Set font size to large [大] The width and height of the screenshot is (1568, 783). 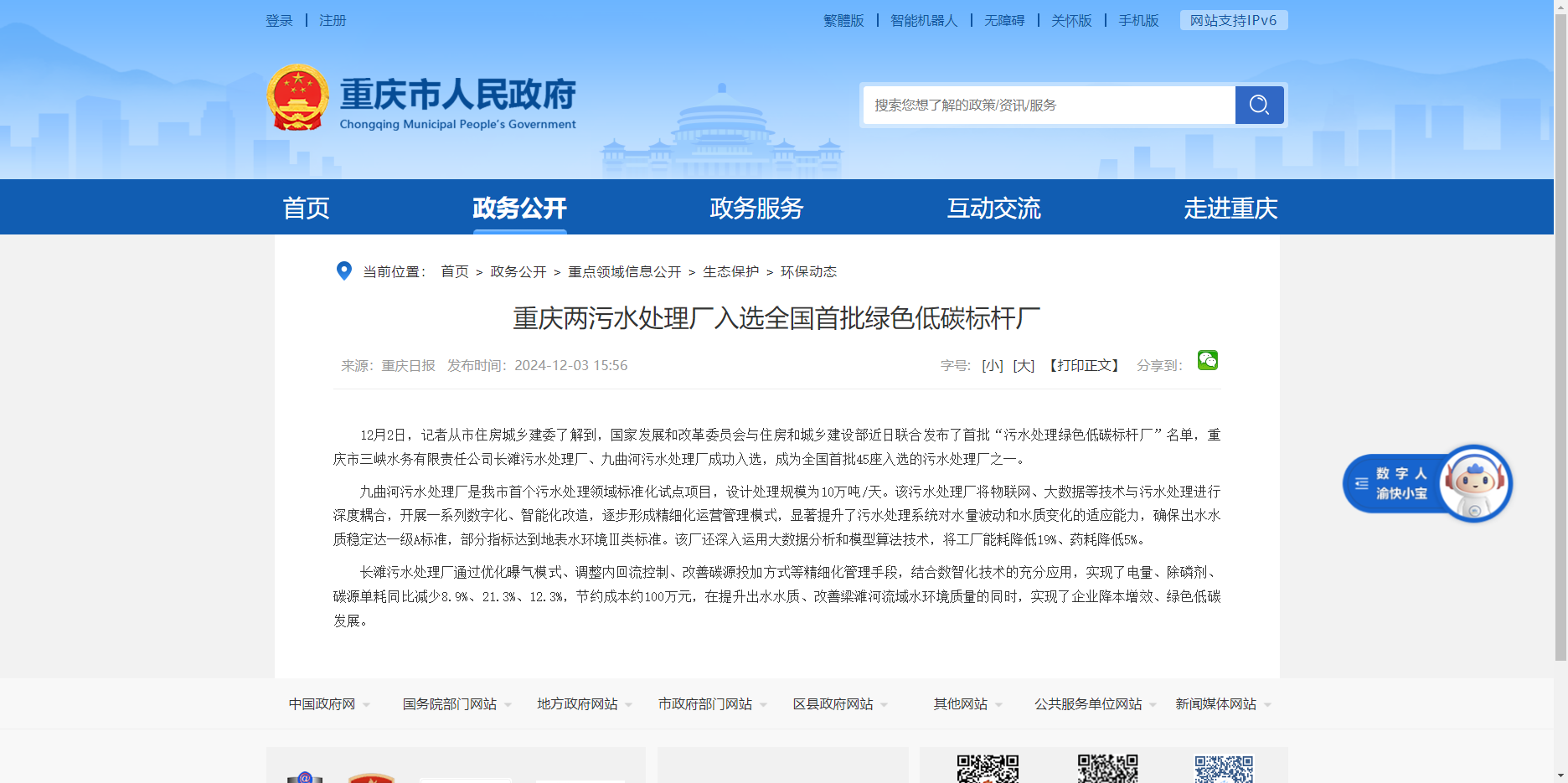point(1024,366)
